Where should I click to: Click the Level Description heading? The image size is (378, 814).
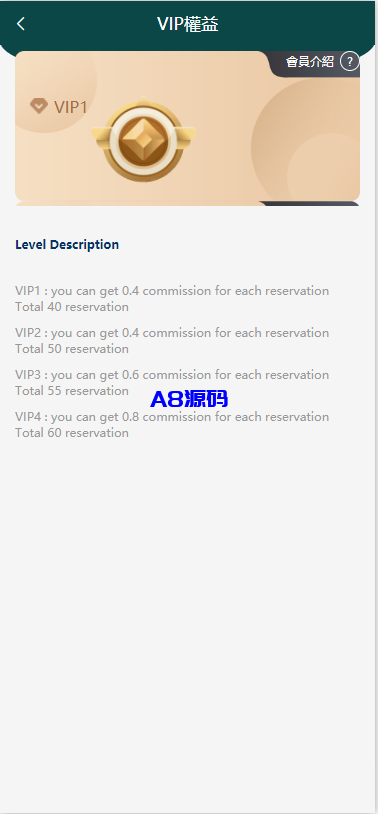click(67, 245)
